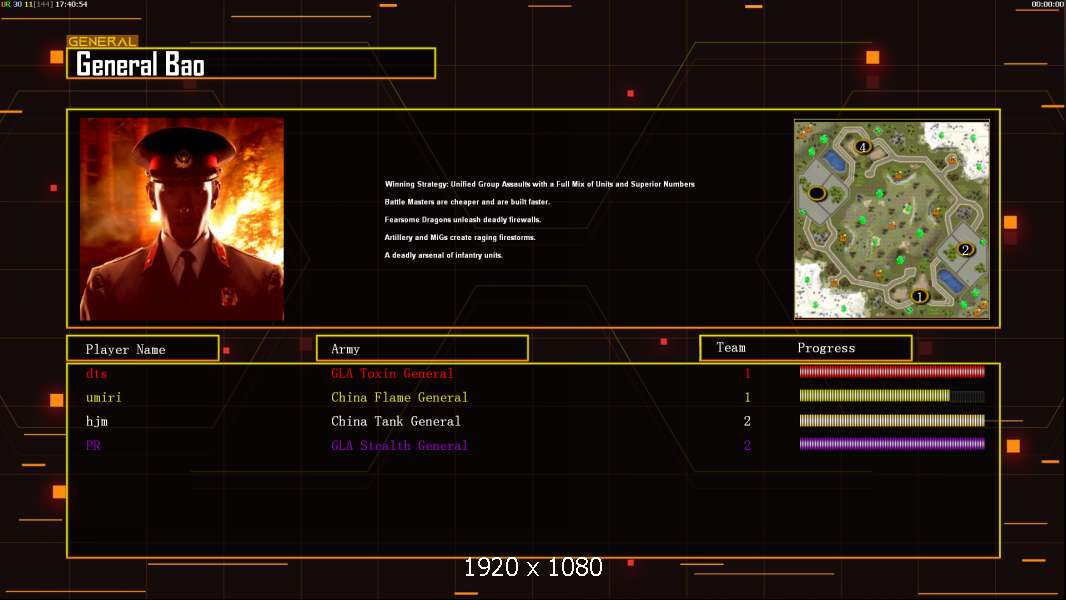This screenshot has width=1066, height=600.
Task: Click GLA Toxin General army entry
Action: [x=392, y=373]
